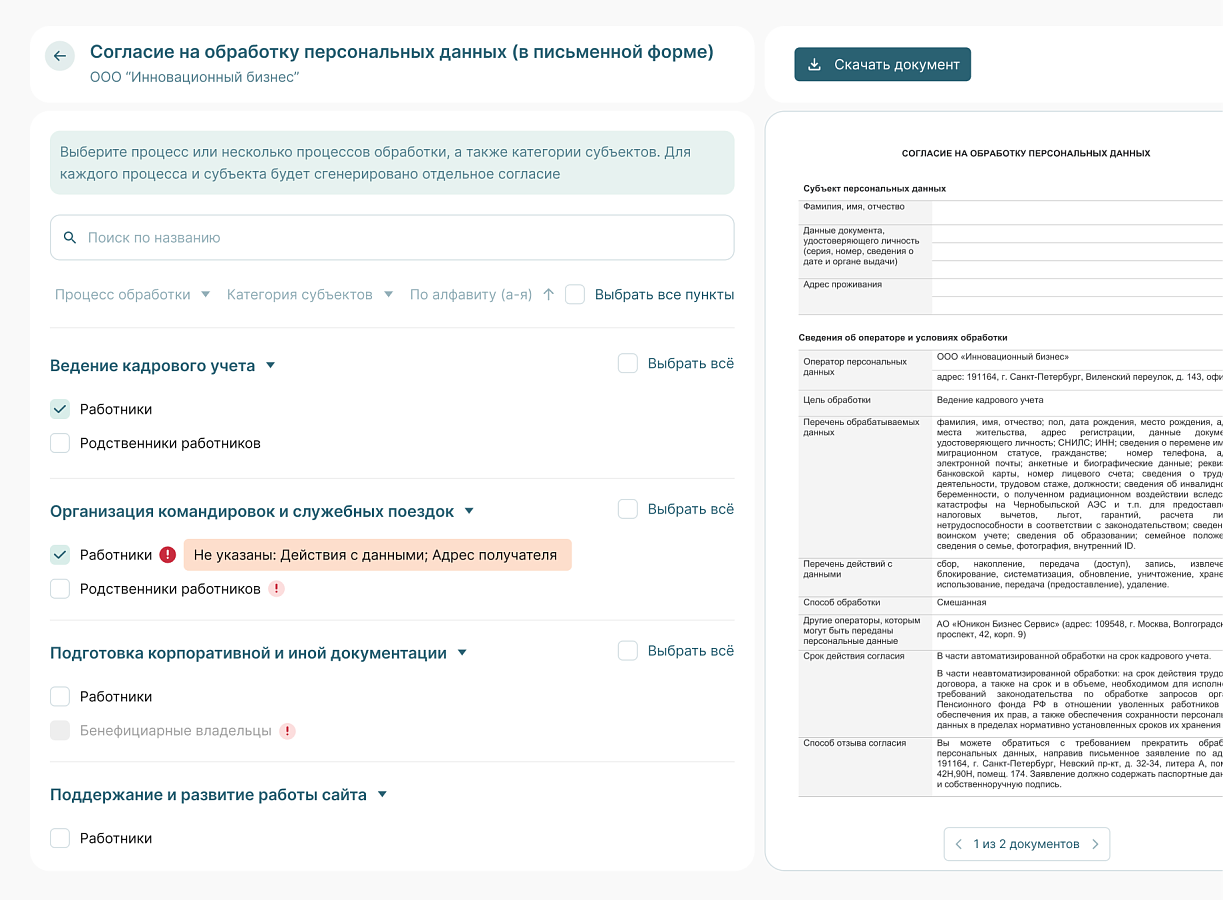The height and width of the screenshot is (900, 1223).
Task: Click the 1 из 2 документов pager label
Action: click(x=1027, y=844)
